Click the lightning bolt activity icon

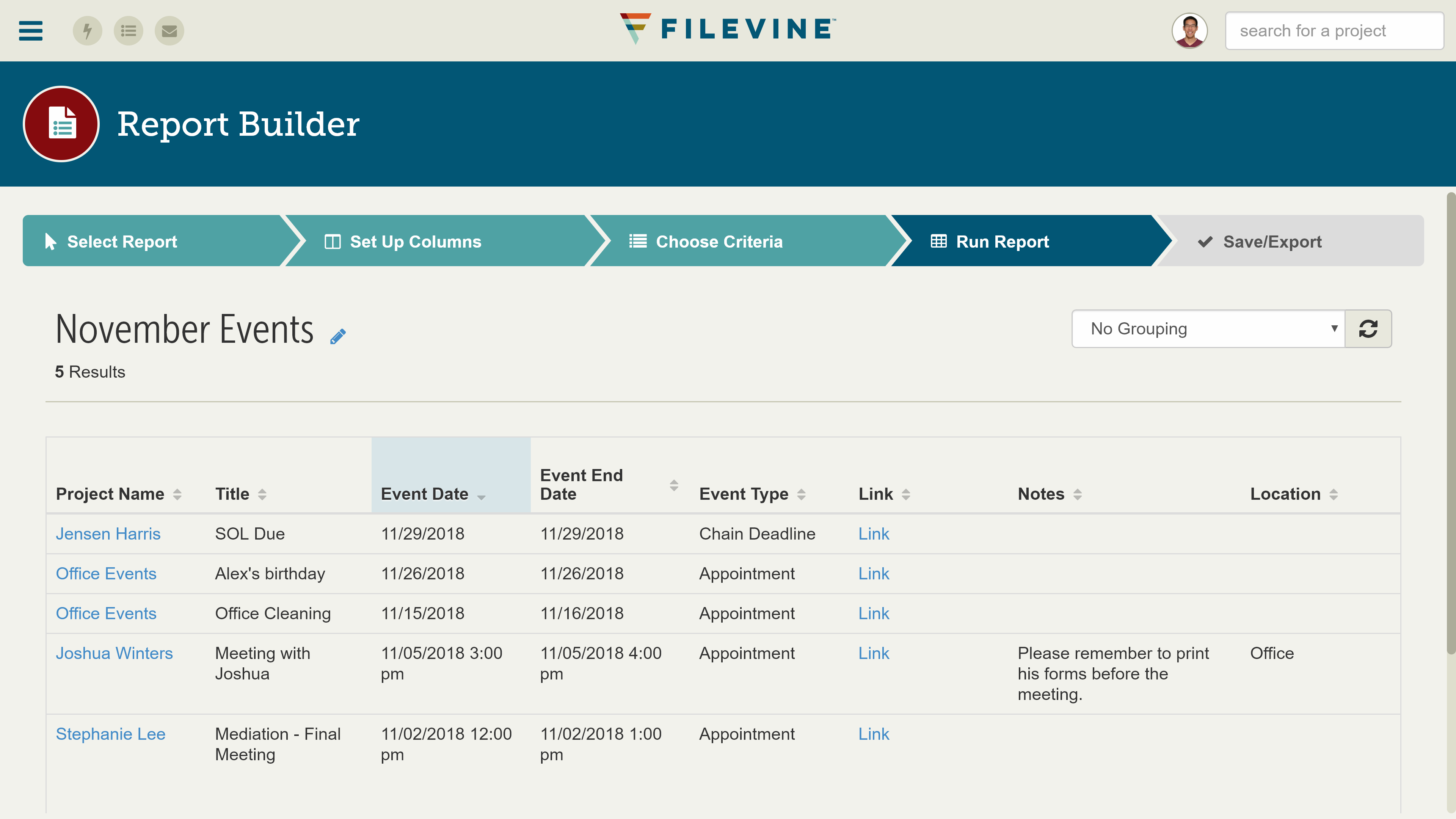pos(87,30)
